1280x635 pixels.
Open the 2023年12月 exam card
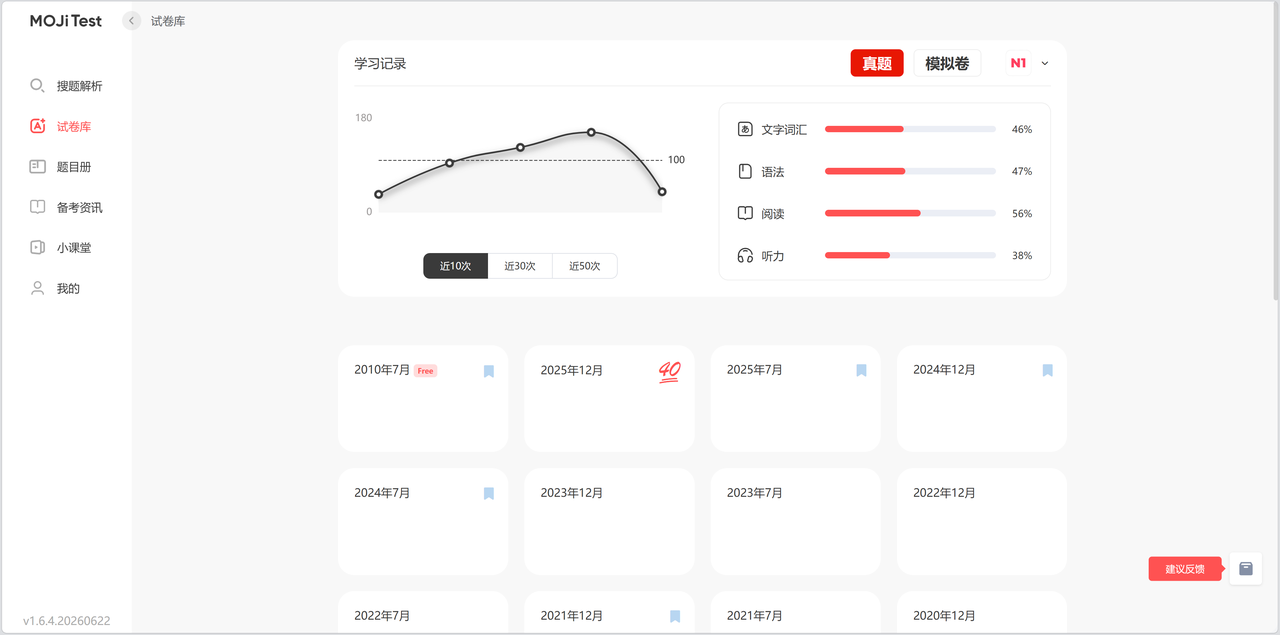(x=609, y=521)
